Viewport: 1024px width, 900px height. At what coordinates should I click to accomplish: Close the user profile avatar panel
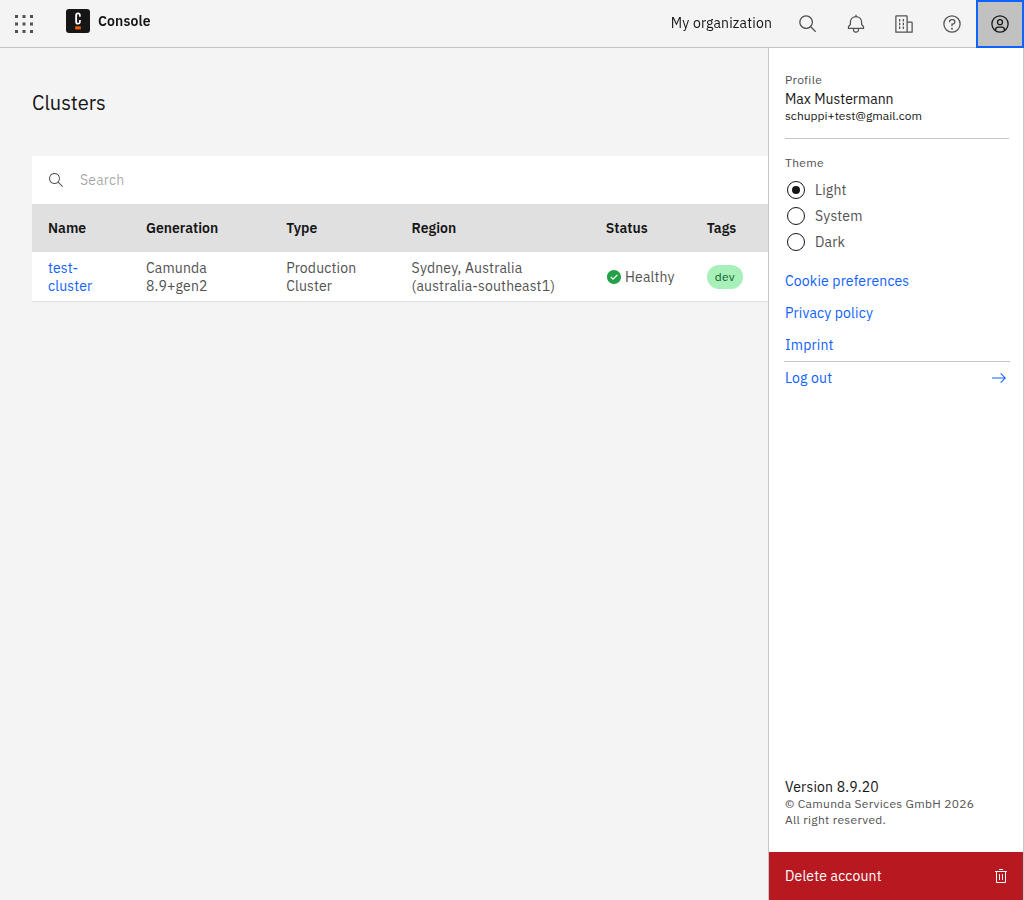click(999, 24)
